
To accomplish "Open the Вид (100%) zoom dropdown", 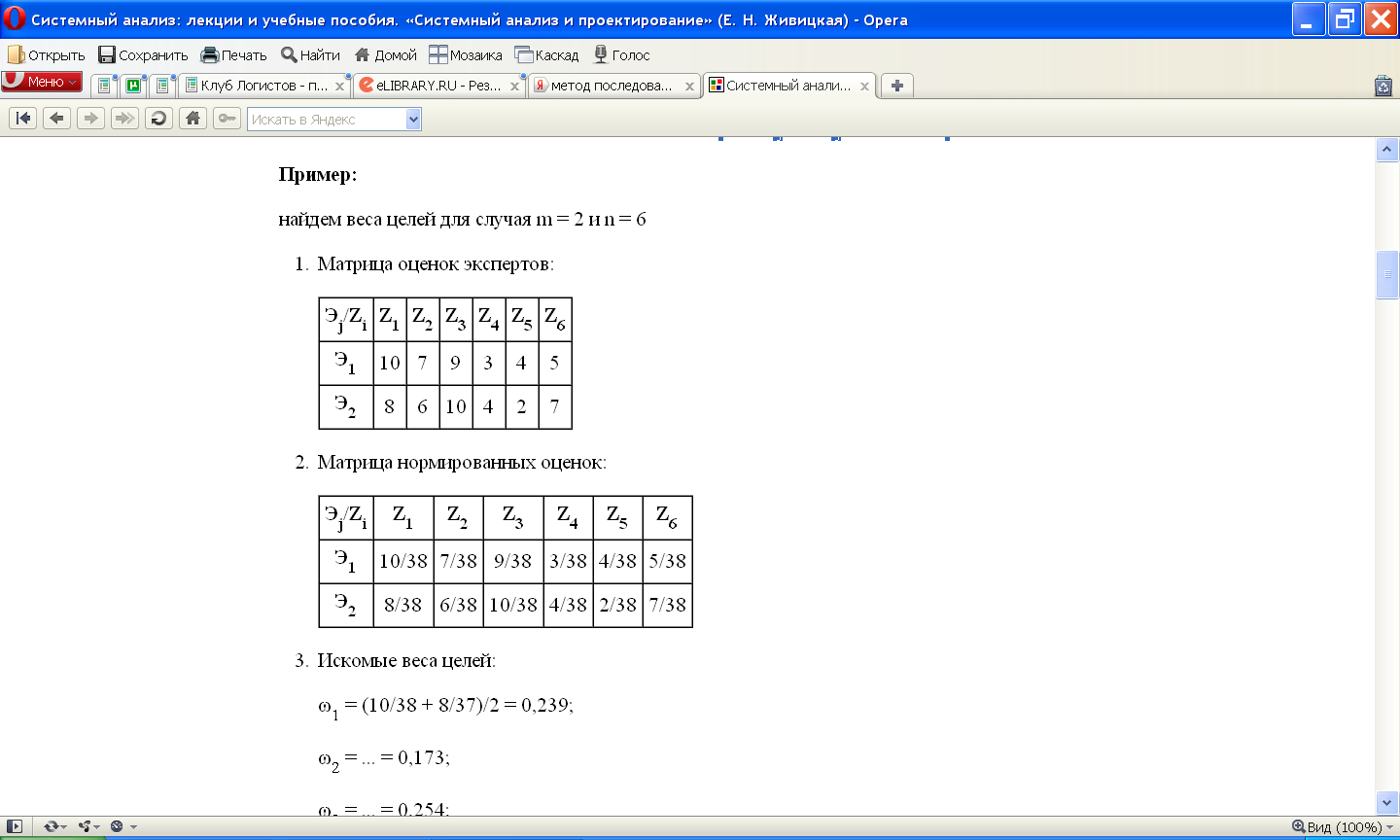I will [1343, 827].
